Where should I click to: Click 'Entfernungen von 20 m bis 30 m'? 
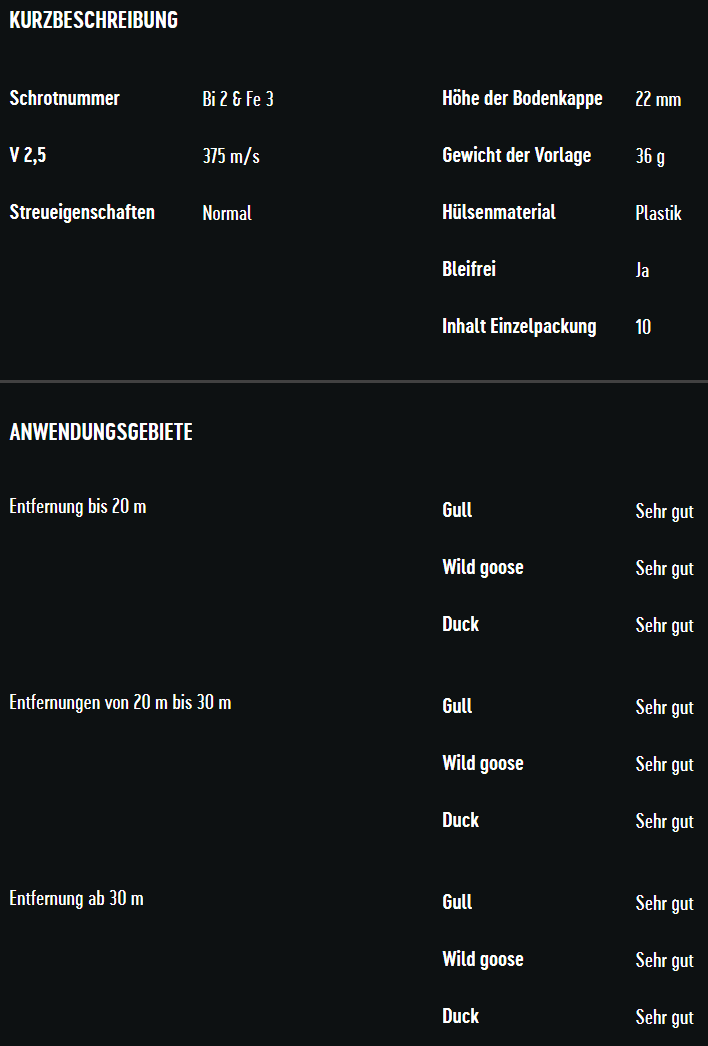pyautogui.click(x=120, y=702)
